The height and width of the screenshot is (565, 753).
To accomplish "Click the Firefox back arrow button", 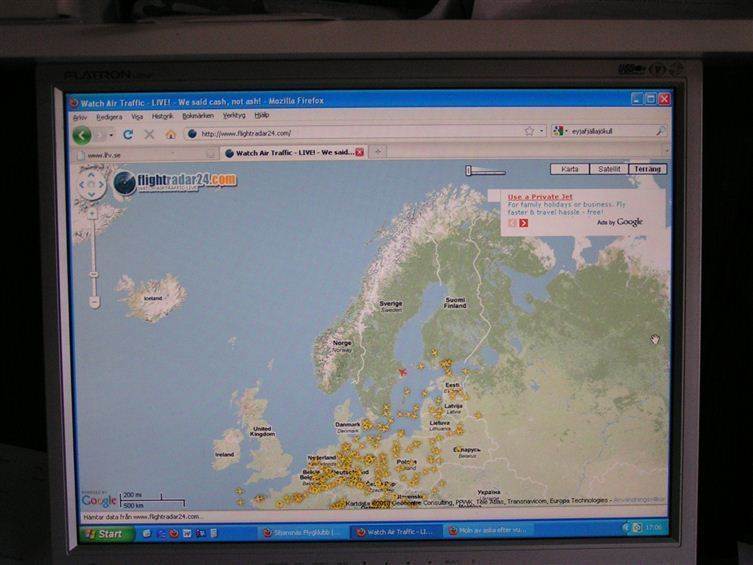I will 82,135.
